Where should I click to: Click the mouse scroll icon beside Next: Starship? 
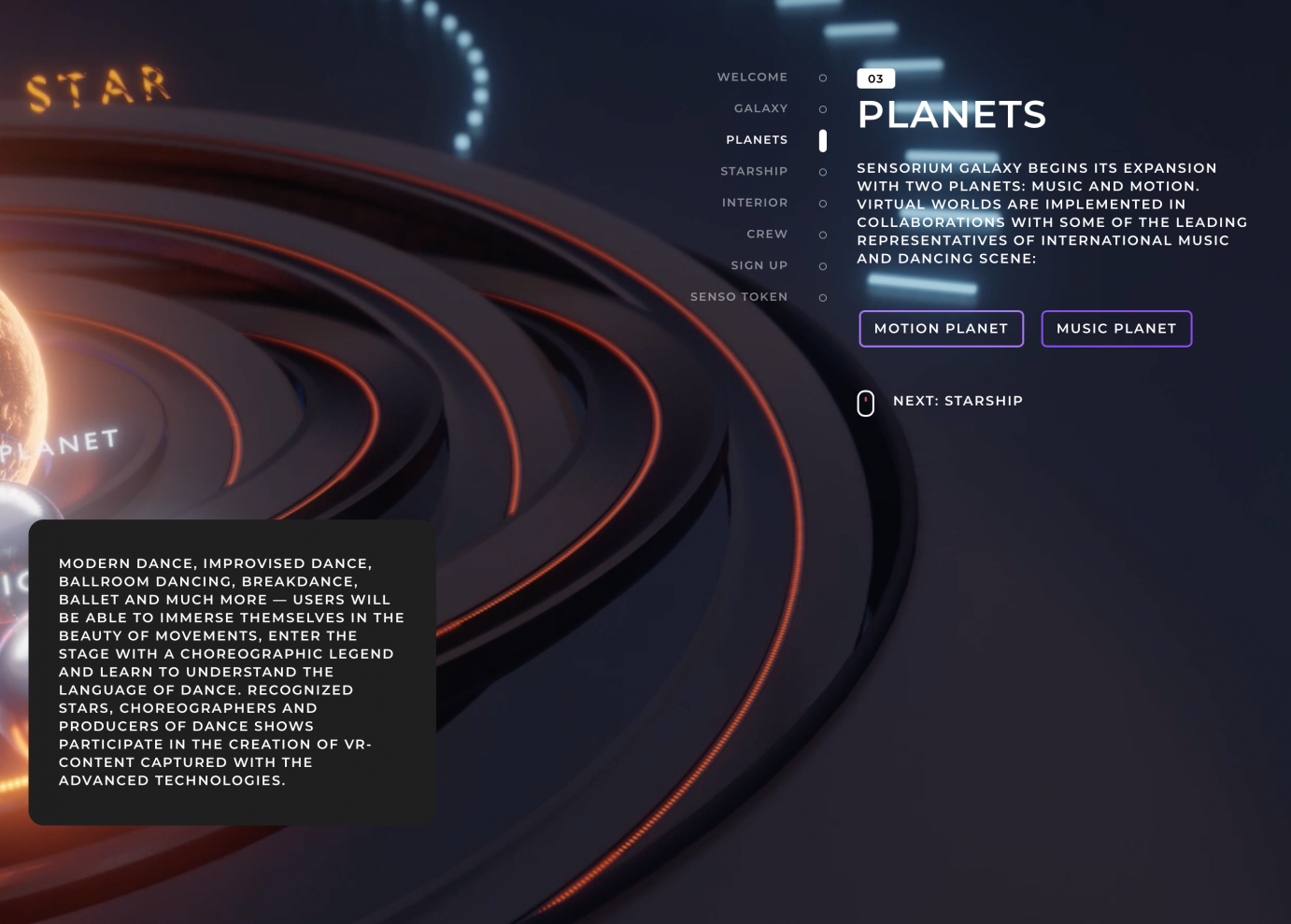[865, 403]
